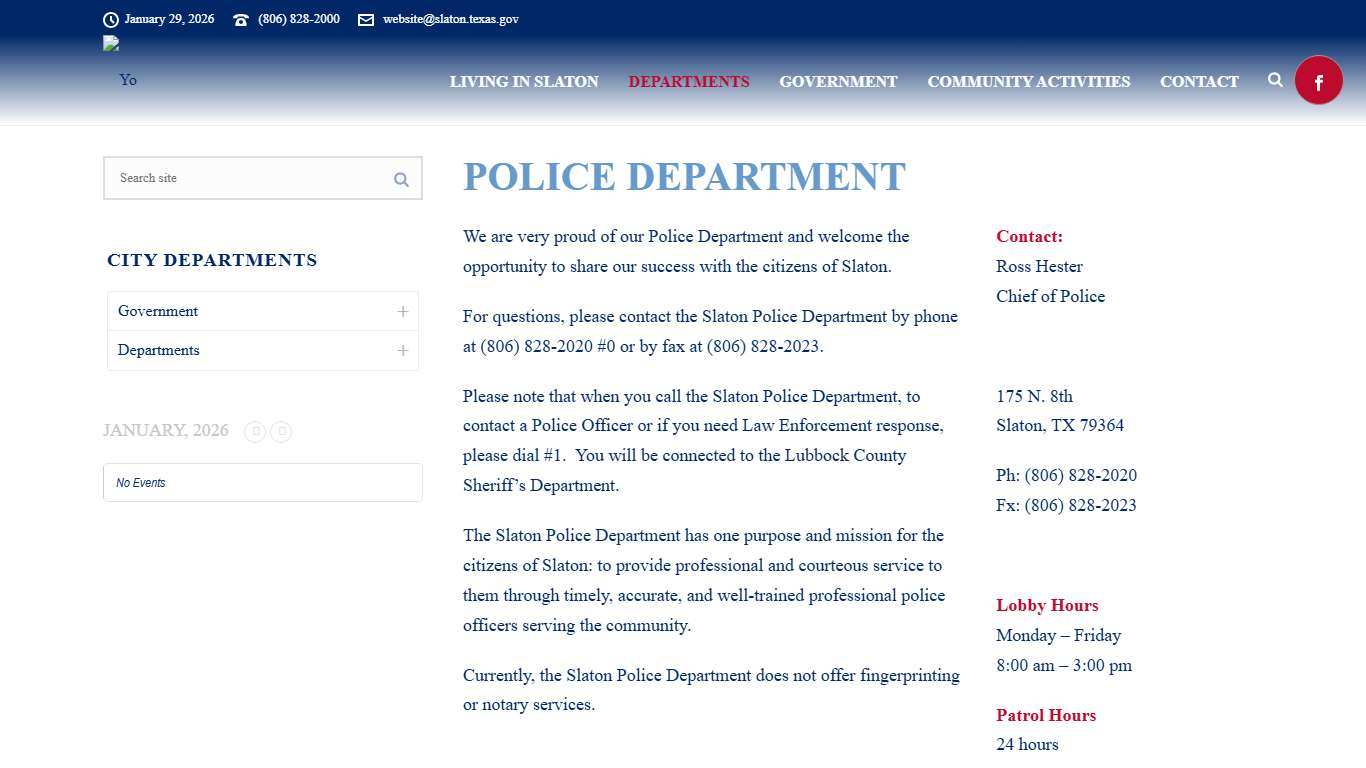Click the telephone icon next to (806) 828-2000

(x=239, y=18)
